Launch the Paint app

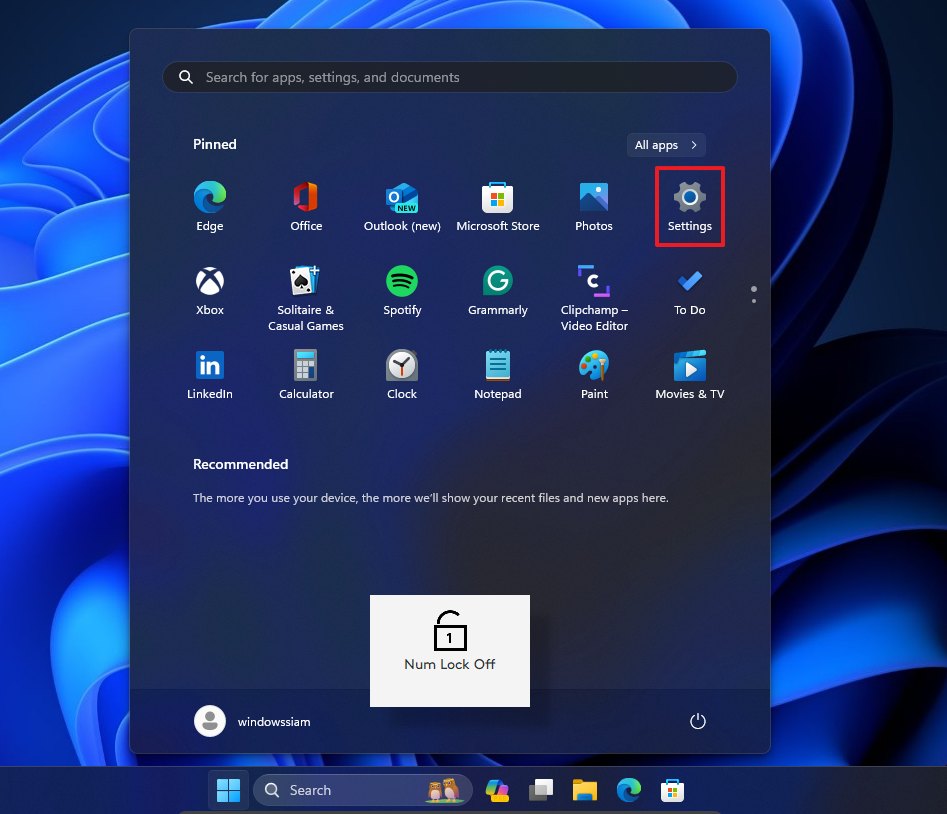click(594, 375)
